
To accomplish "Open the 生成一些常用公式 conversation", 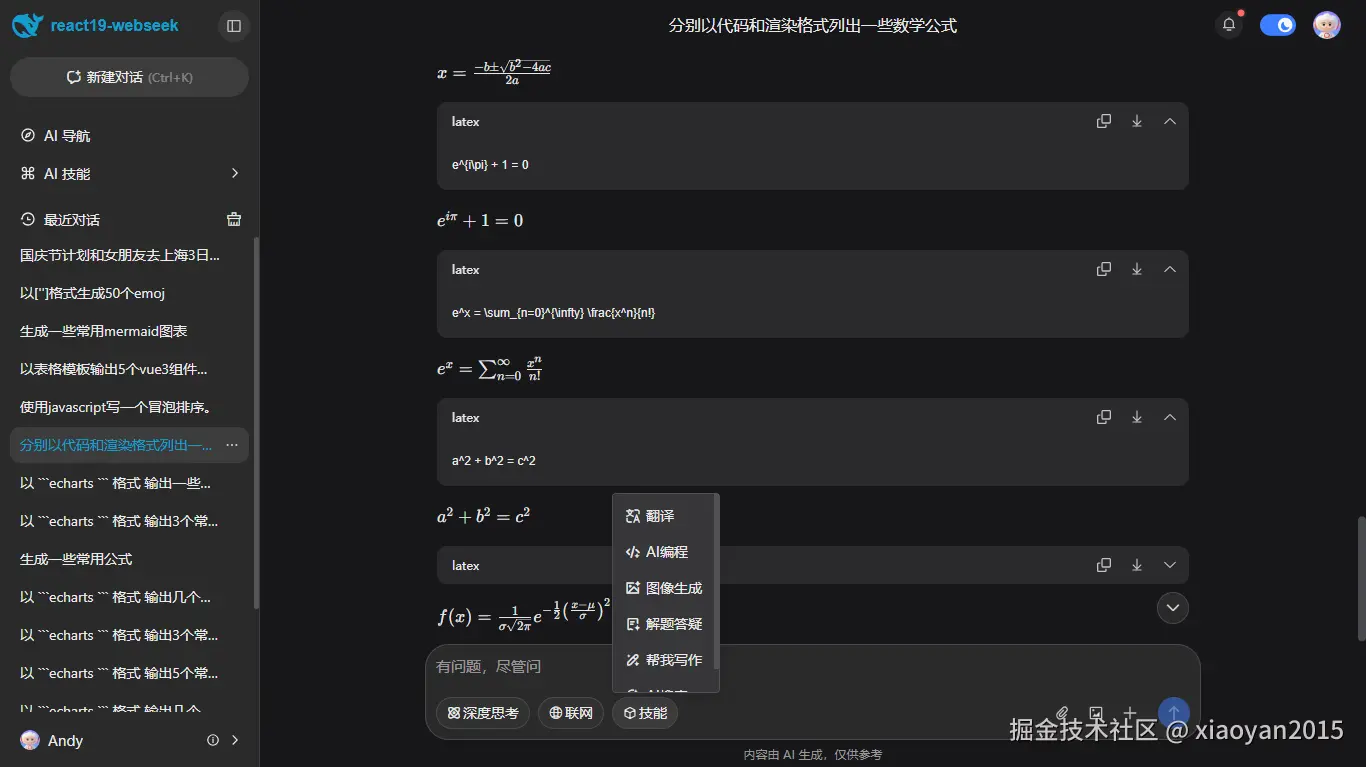I will coord(129,559).
